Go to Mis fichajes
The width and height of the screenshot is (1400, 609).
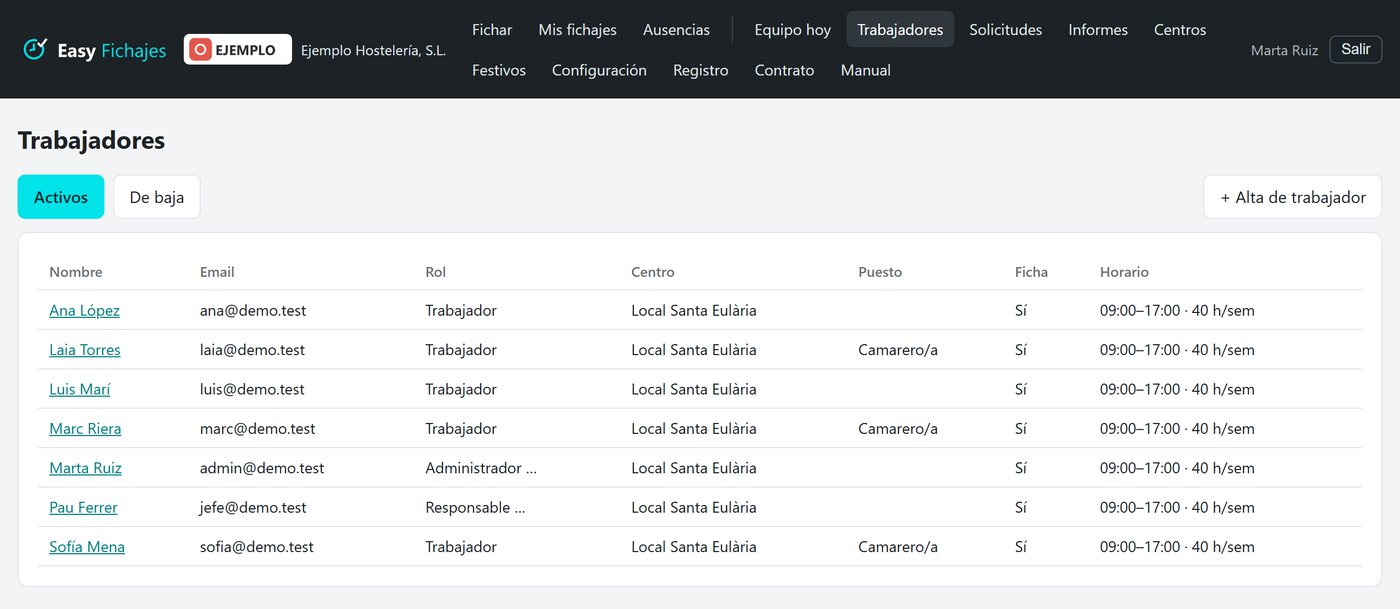click(578, 30)
